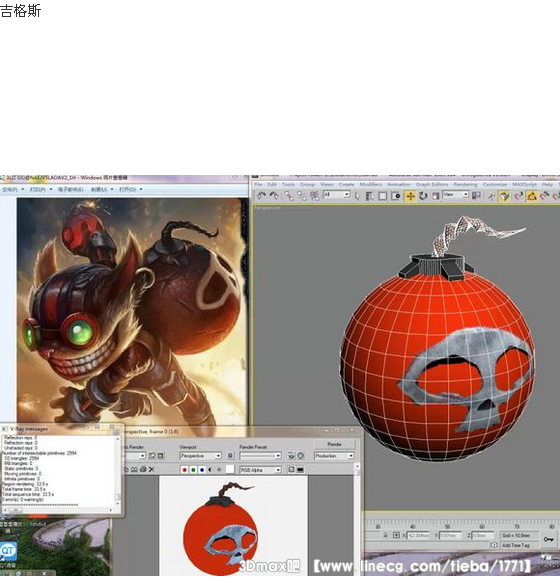Open the reference coordinate 'View' dropdown
The width and height of the screenshot is (560, 583).
(x=456, y=194)
